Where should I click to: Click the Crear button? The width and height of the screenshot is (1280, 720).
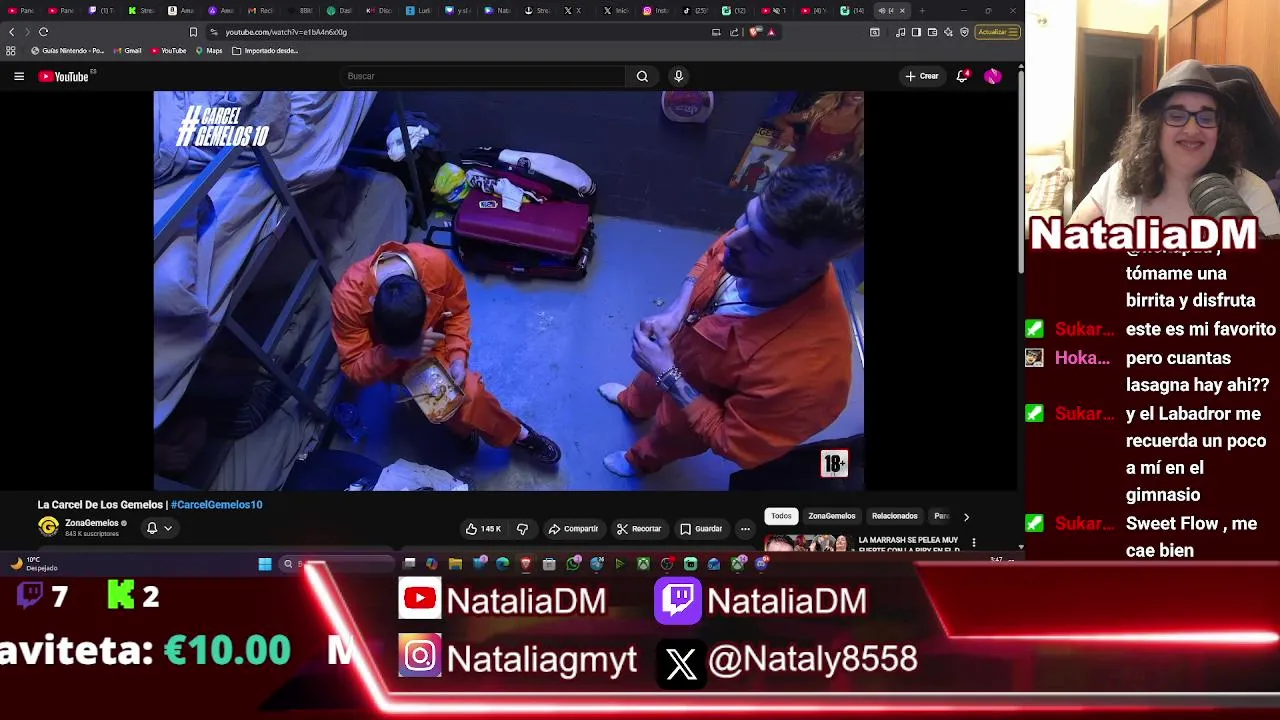pyautogui.click(x=922, y=76)
